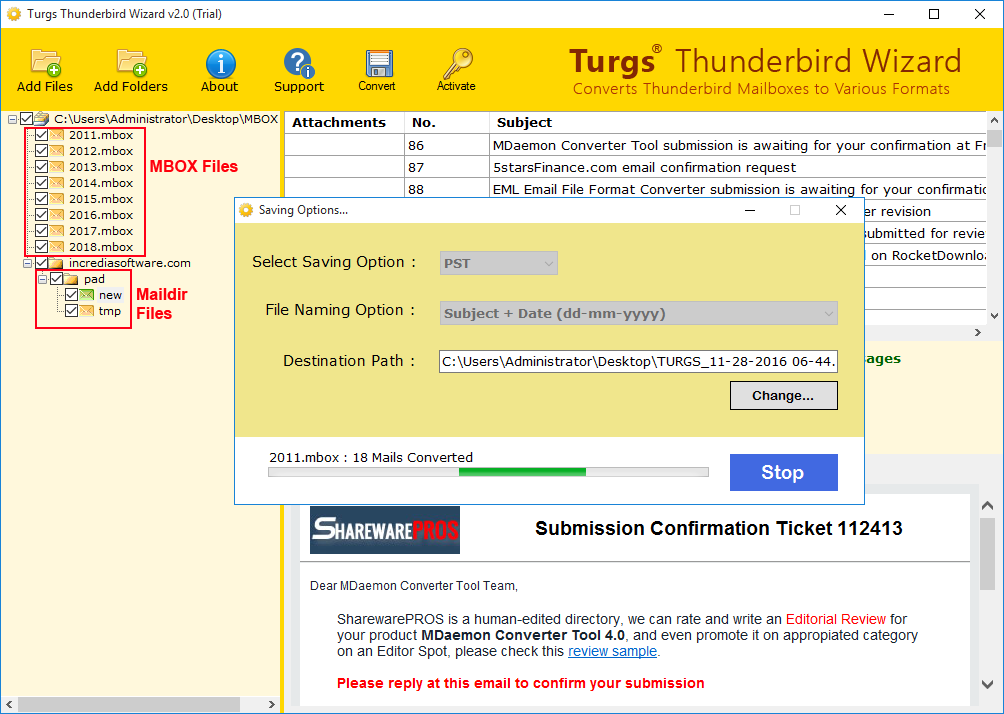The width and height of the screenshot is (1004, 714).
Task: Toggle the C:\Users root MBOX checkbox
Action: click(26, 119)
